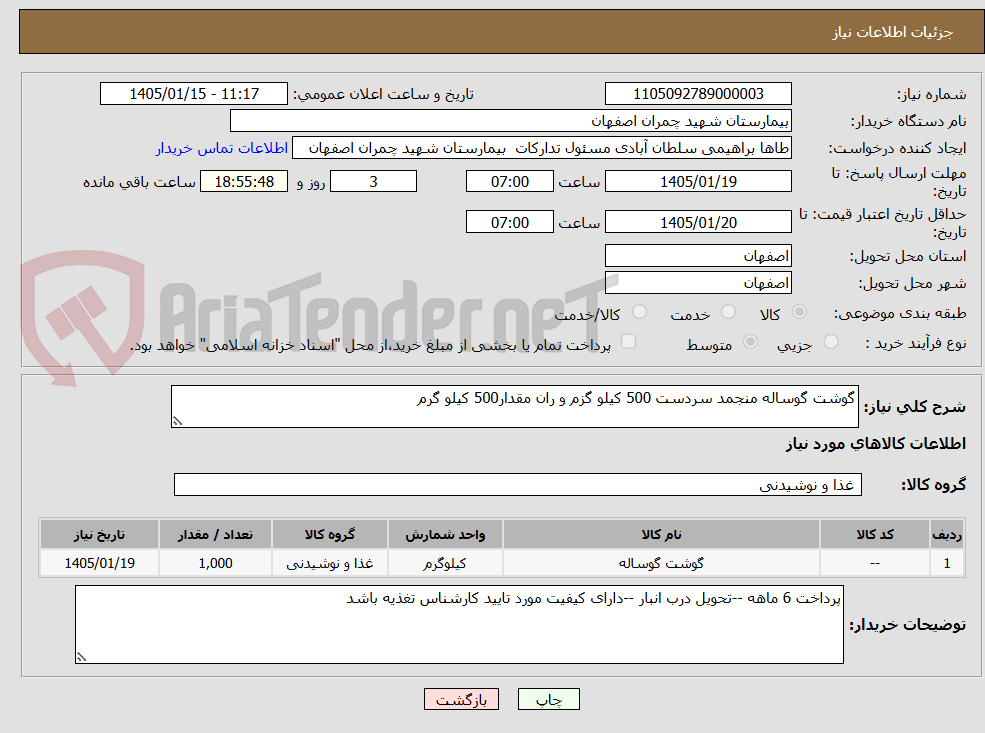Click the تاریخ نیاز column header
The width and height of the screenshot is (985, 733).
pos(99,535)
